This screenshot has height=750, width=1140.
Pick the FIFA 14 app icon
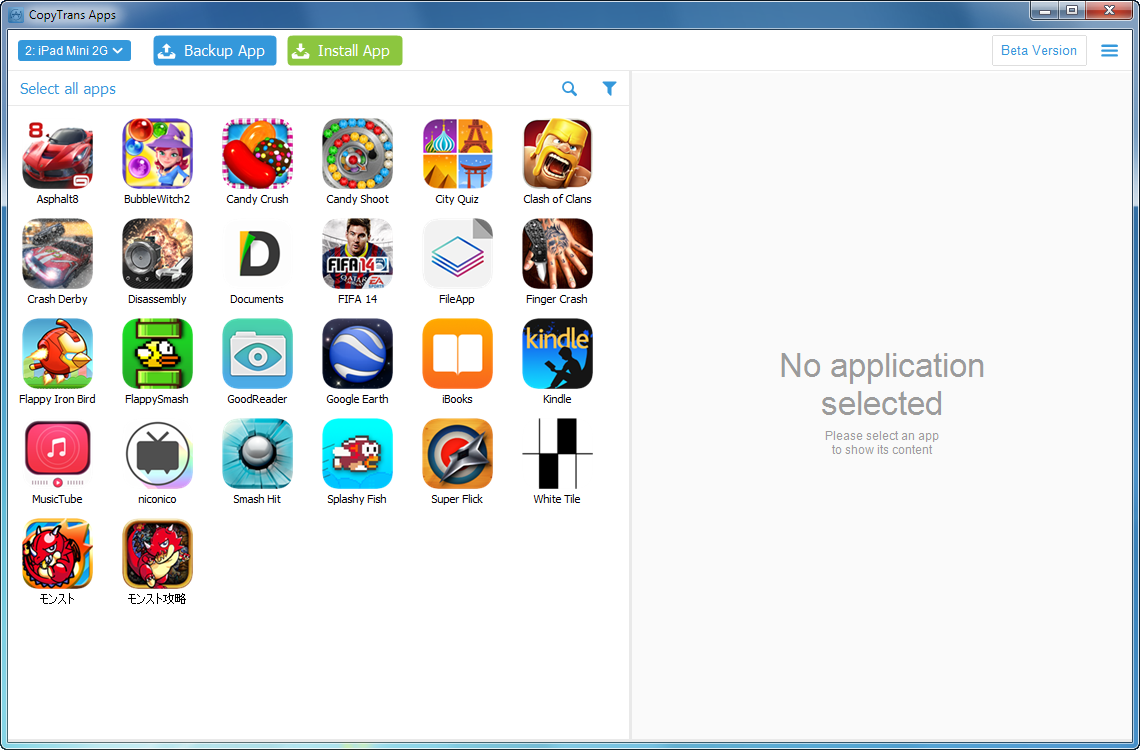click(358, 254)
